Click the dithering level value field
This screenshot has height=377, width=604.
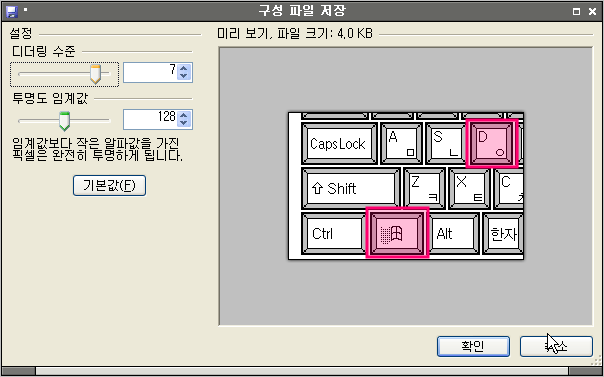click(x=150, y=72)
